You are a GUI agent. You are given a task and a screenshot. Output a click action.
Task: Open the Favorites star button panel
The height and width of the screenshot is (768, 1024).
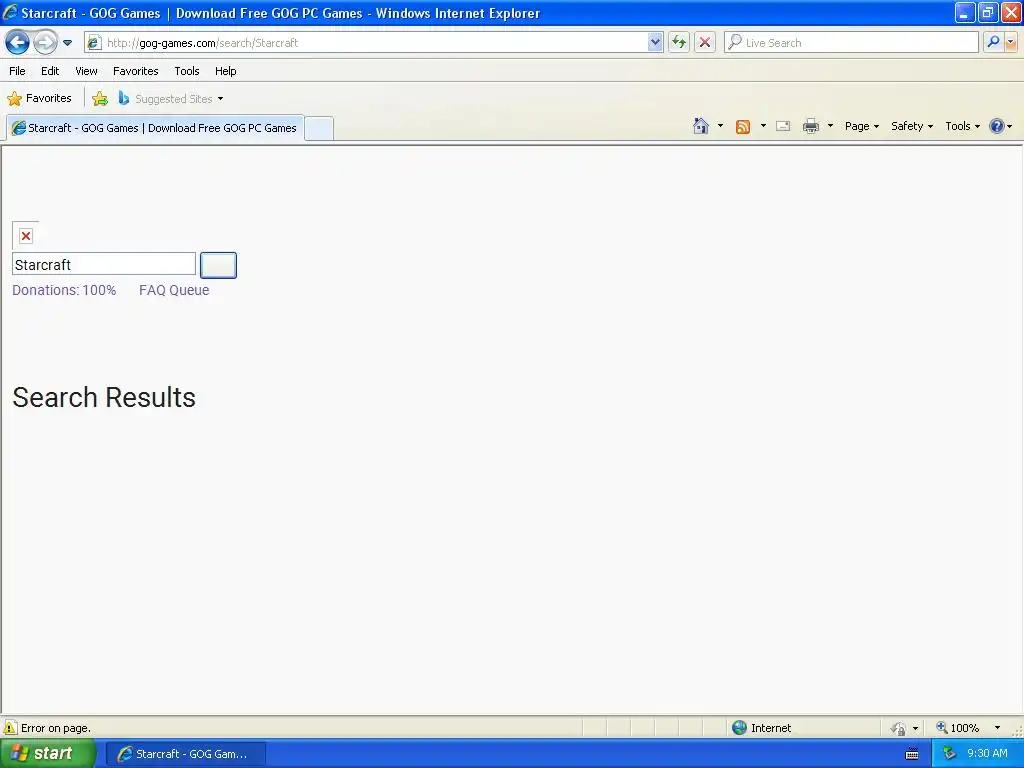coord(39,99)
